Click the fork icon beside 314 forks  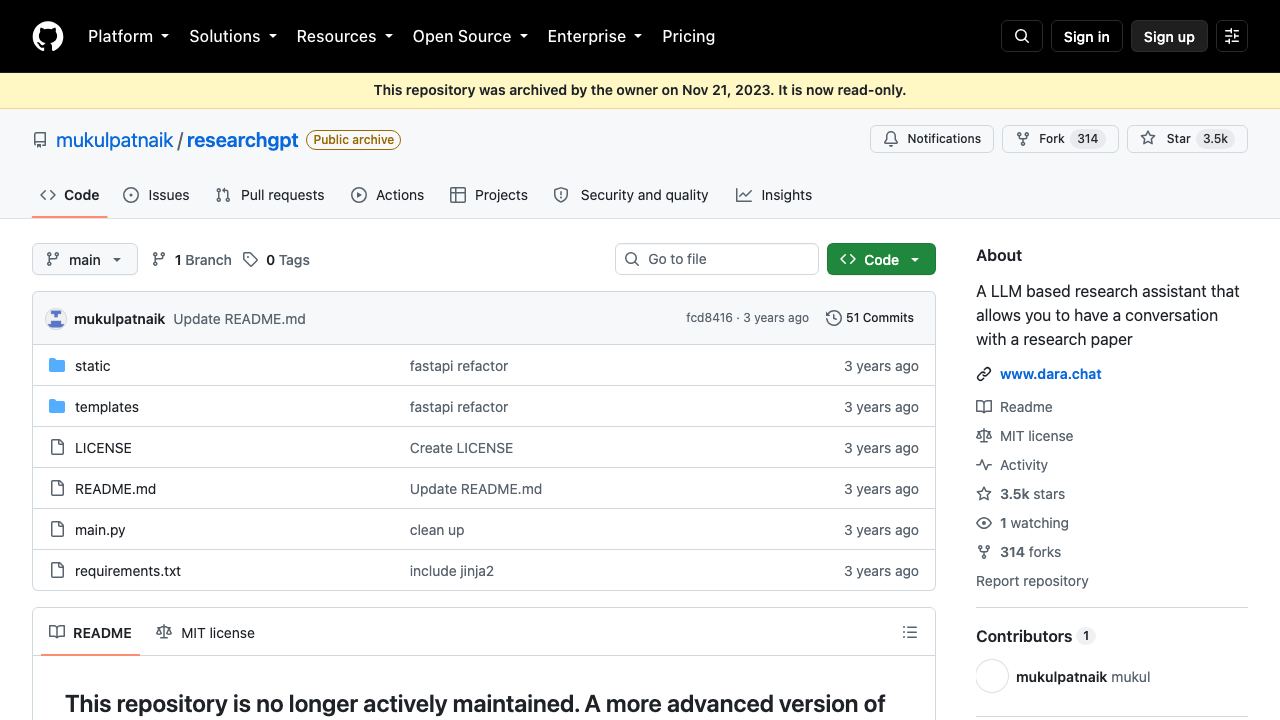click(984, 552)
